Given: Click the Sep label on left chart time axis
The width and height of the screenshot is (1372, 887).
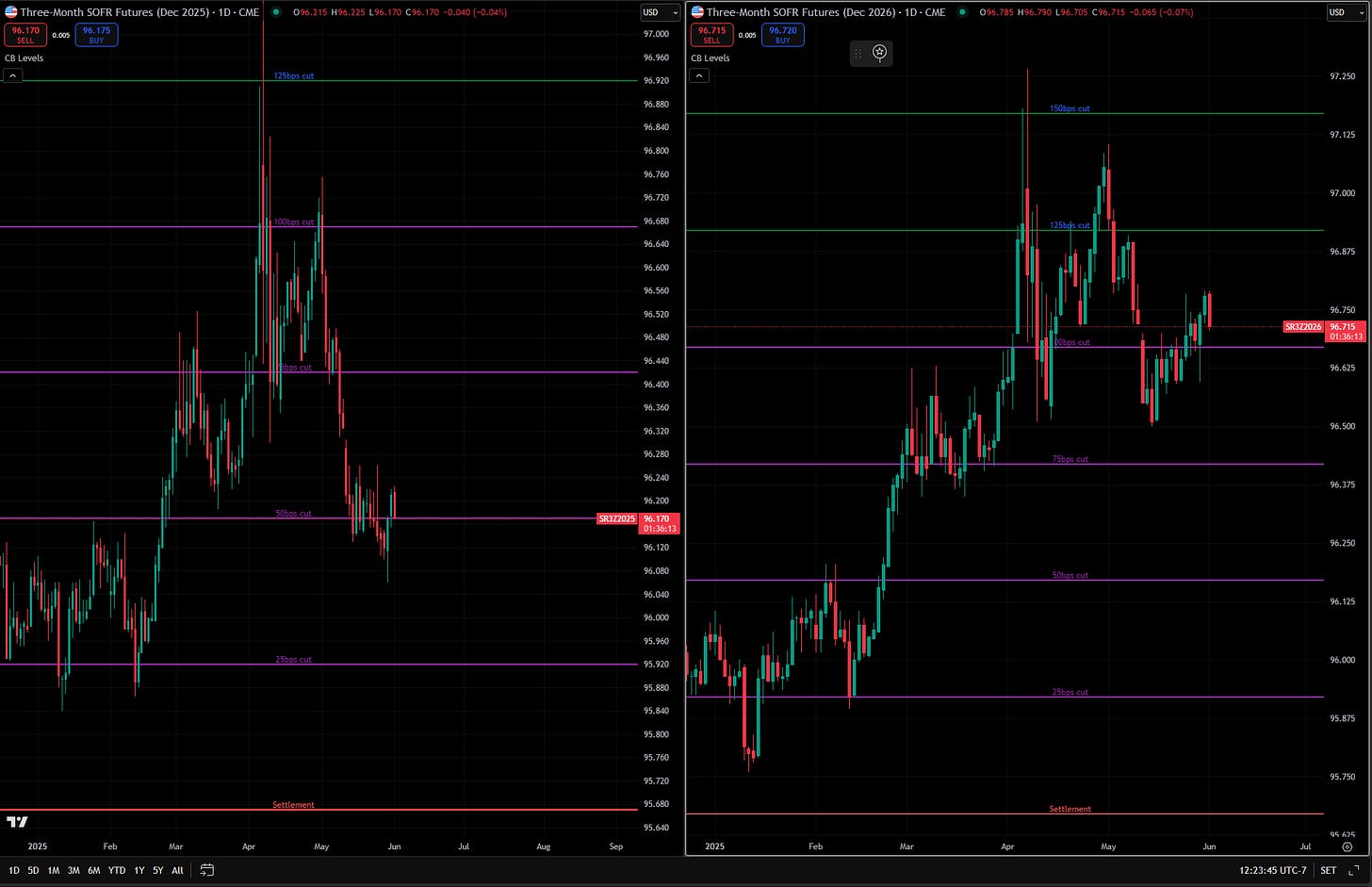Looking at the screenshot, I should [x=616, y=846].
